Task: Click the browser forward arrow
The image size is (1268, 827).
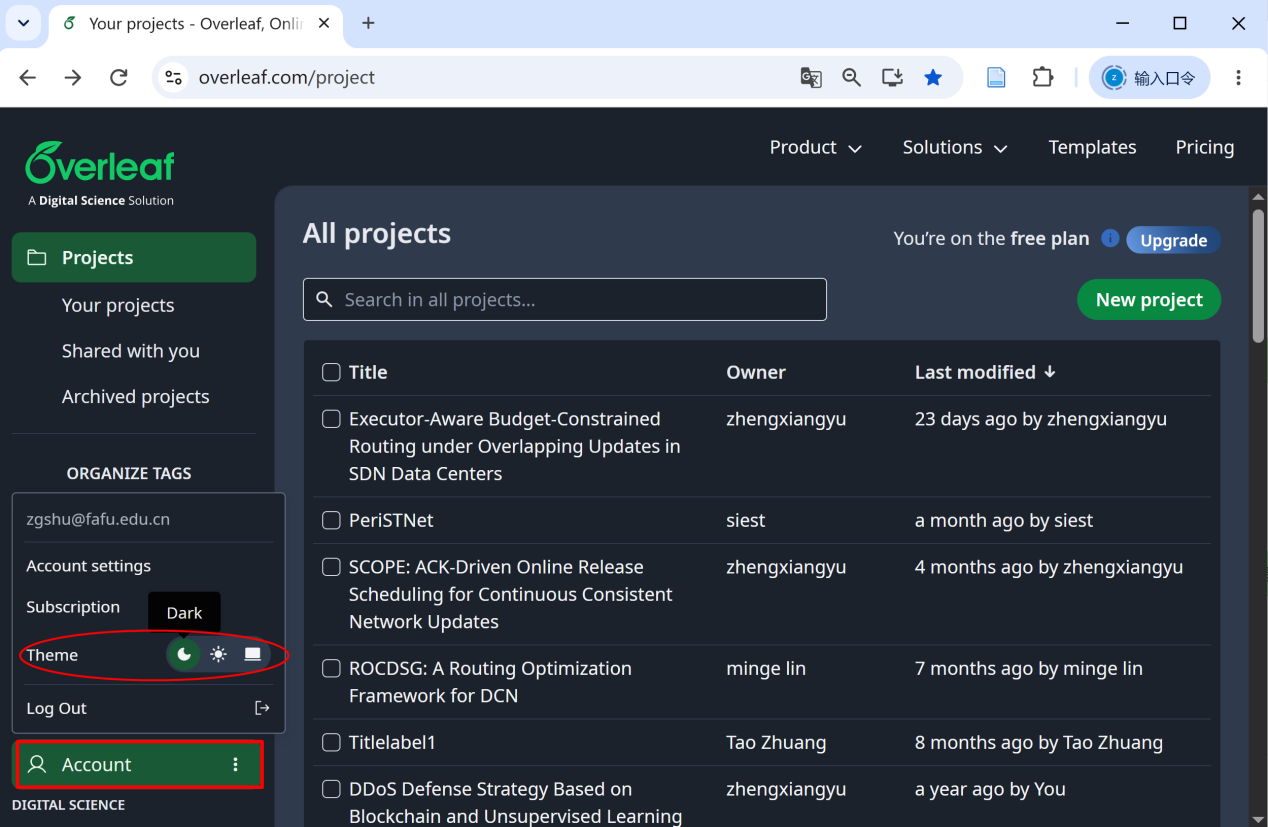Action: click(x=73, y=77)
